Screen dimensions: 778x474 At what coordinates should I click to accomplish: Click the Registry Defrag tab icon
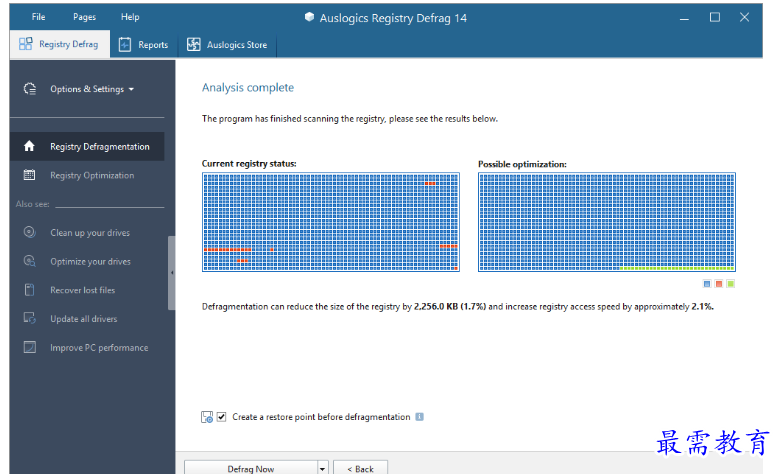[x=25, y=44]
